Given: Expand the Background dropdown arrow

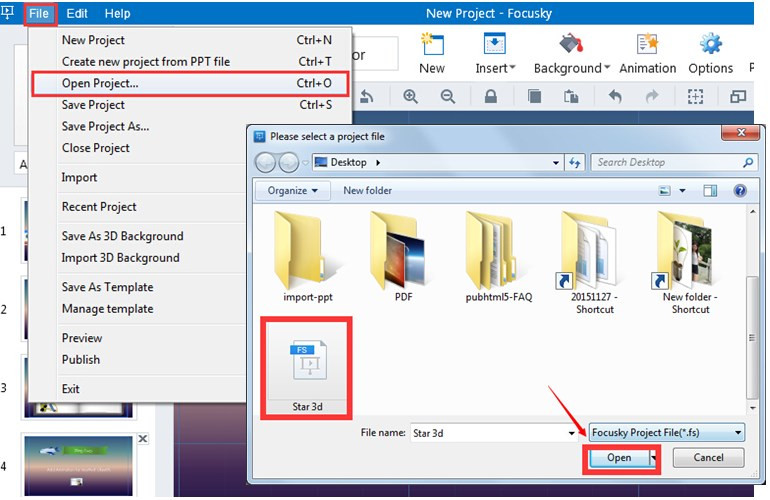Looking at the screenshot, I should (607, 67).
